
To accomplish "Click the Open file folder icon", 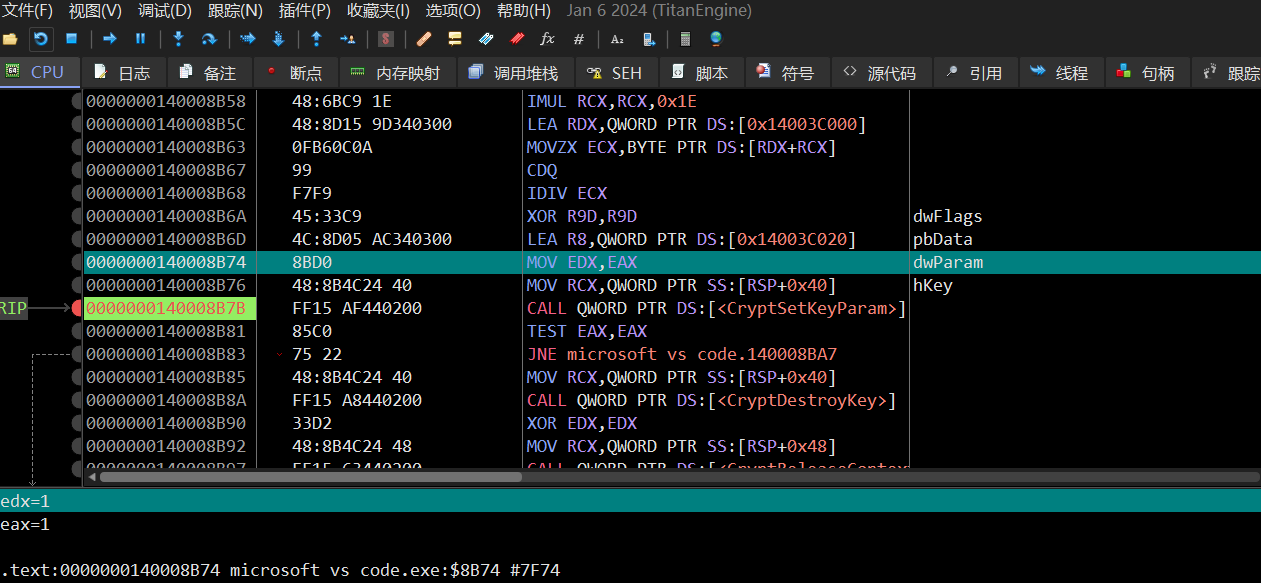I will [11, 39].
